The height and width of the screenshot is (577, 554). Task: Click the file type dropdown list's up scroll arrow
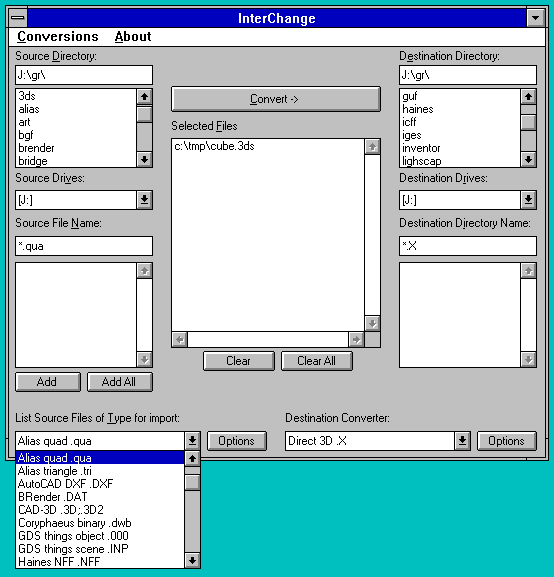coord(192,459)
